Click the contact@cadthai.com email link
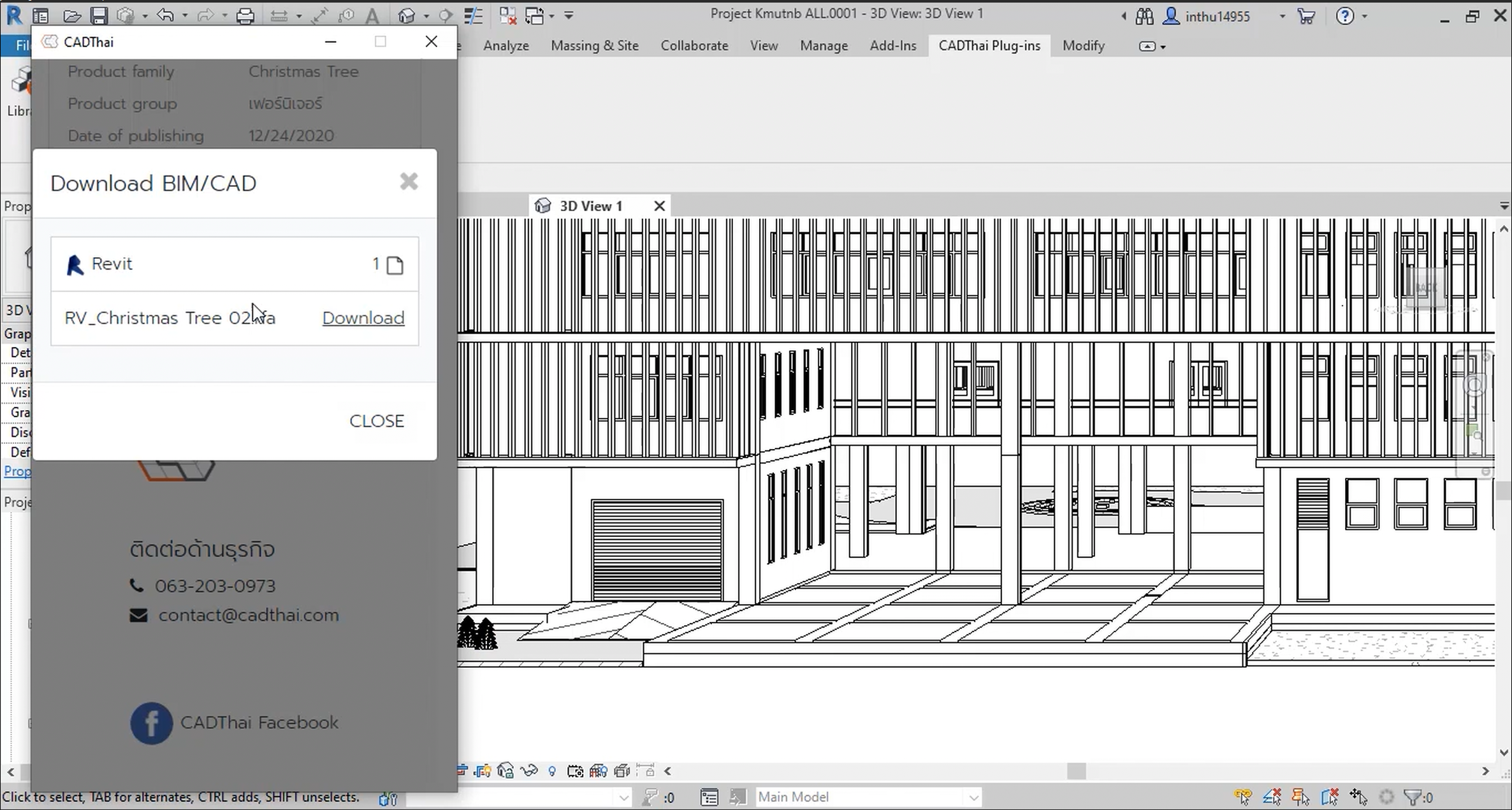The width and height of the screenshot is (1512, 810). point(249,615)
